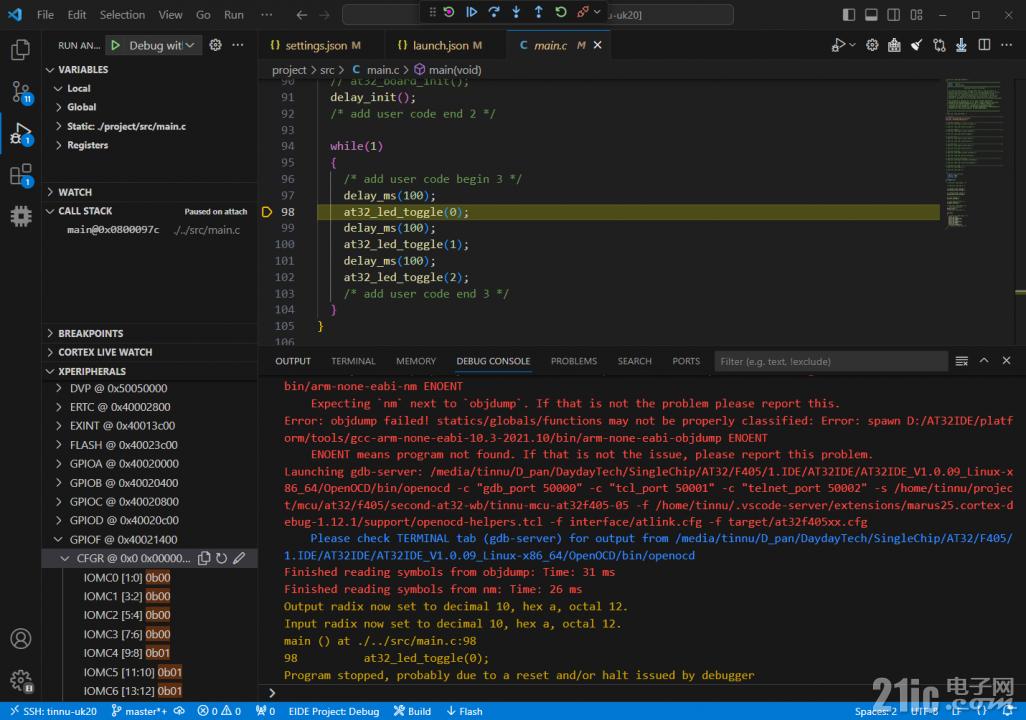Switch to the MEMORY panel tab

coord(416,361)
